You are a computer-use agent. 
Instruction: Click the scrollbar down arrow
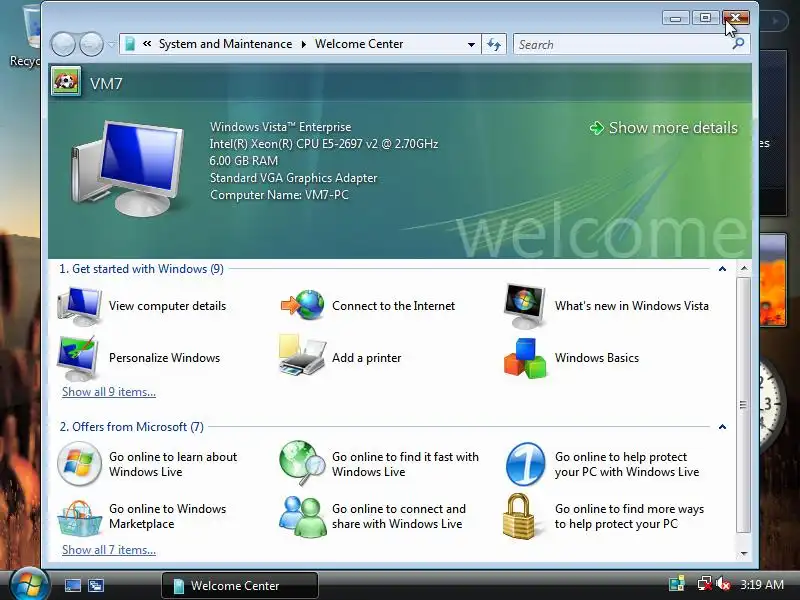pos(744,553)
